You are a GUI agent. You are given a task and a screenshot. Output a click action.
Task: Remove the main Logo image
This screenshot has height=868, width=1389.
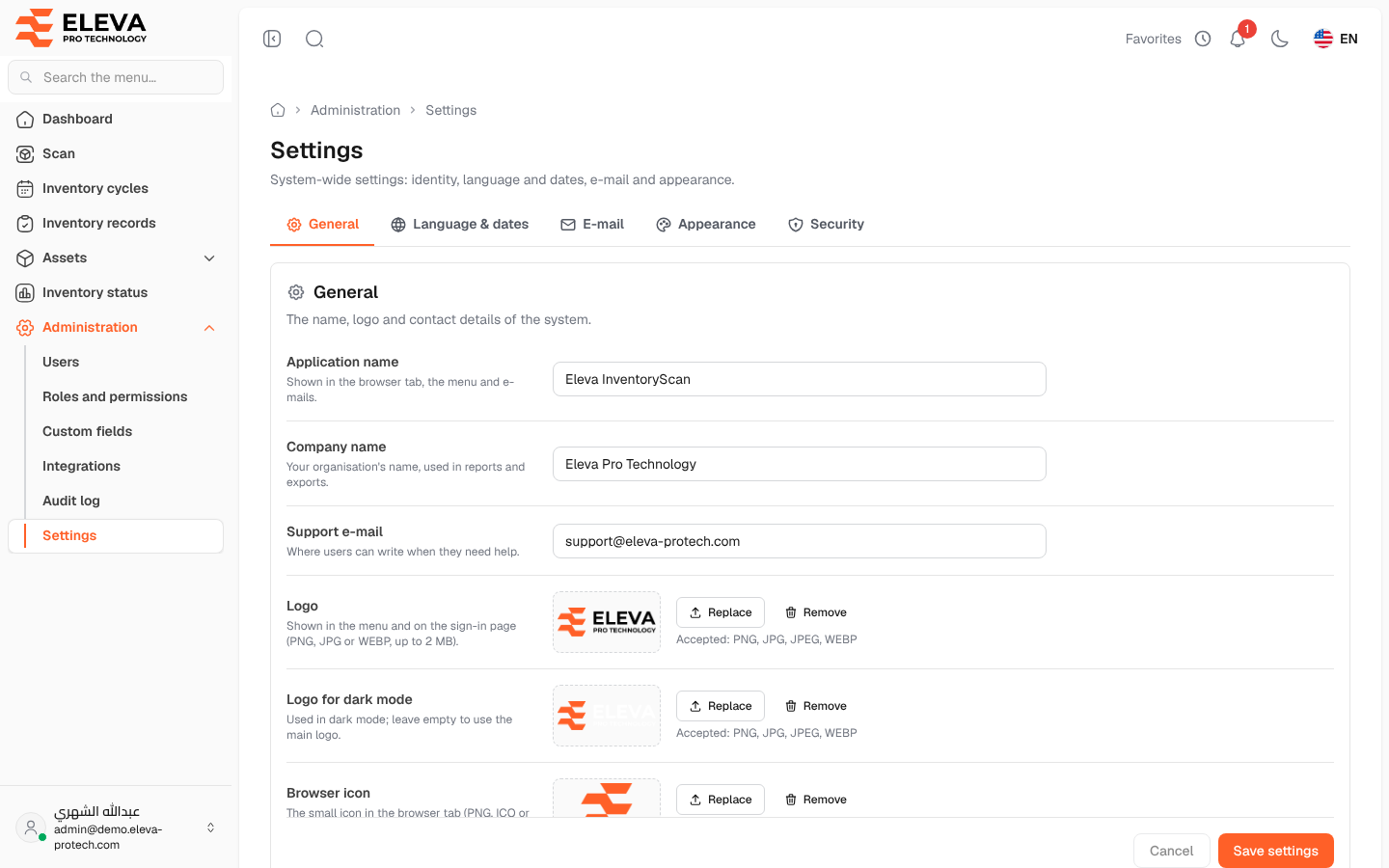pos(815,612)
